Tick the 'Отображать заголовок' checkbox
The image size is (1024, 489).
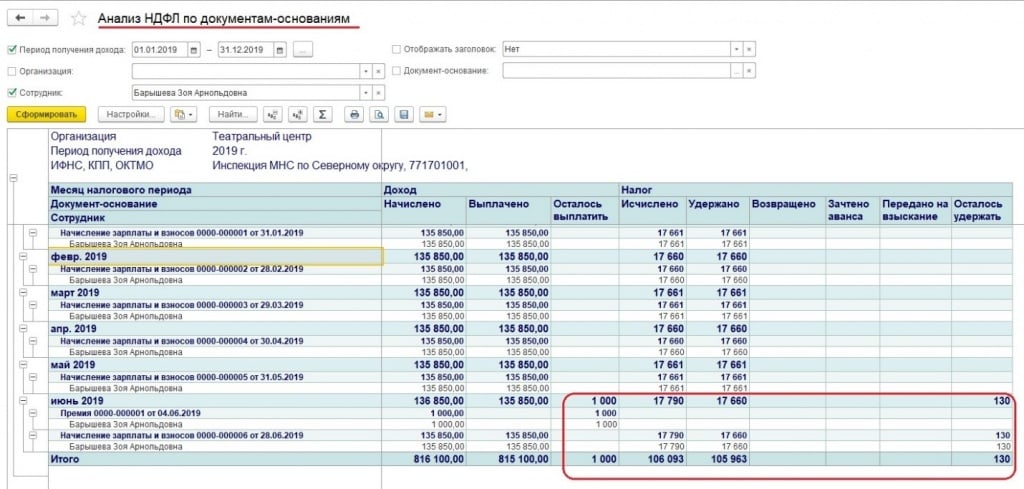pos(397,49)
